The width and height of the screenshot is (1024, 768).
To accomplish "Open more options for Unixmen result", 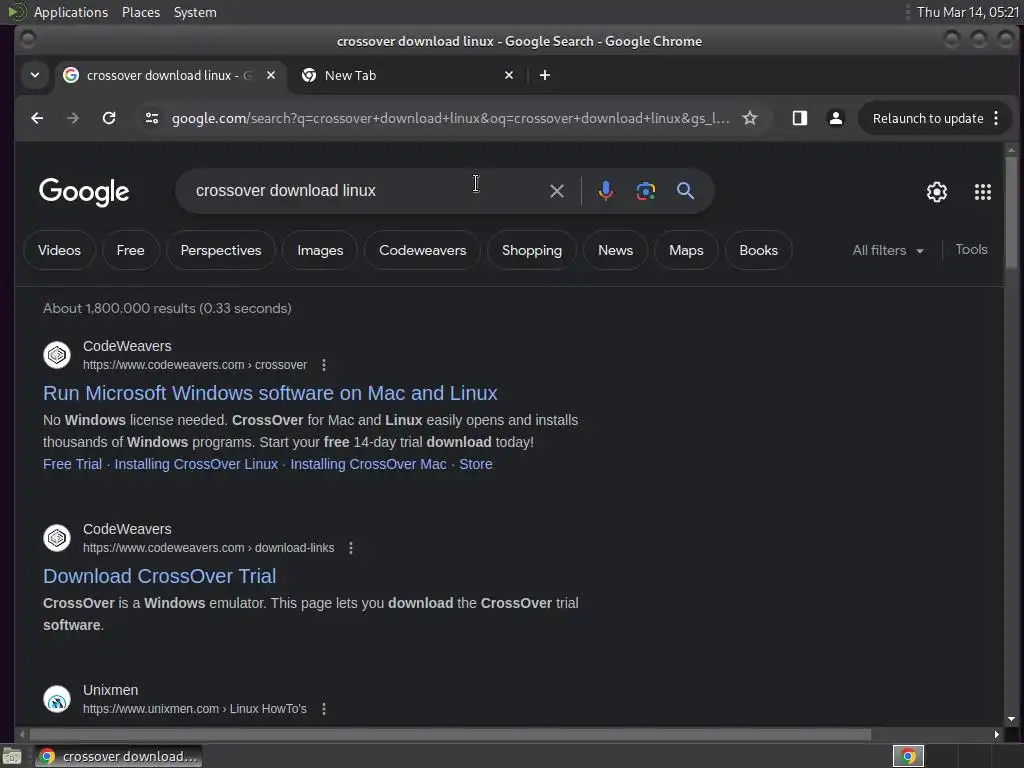I will pos(324,709).
